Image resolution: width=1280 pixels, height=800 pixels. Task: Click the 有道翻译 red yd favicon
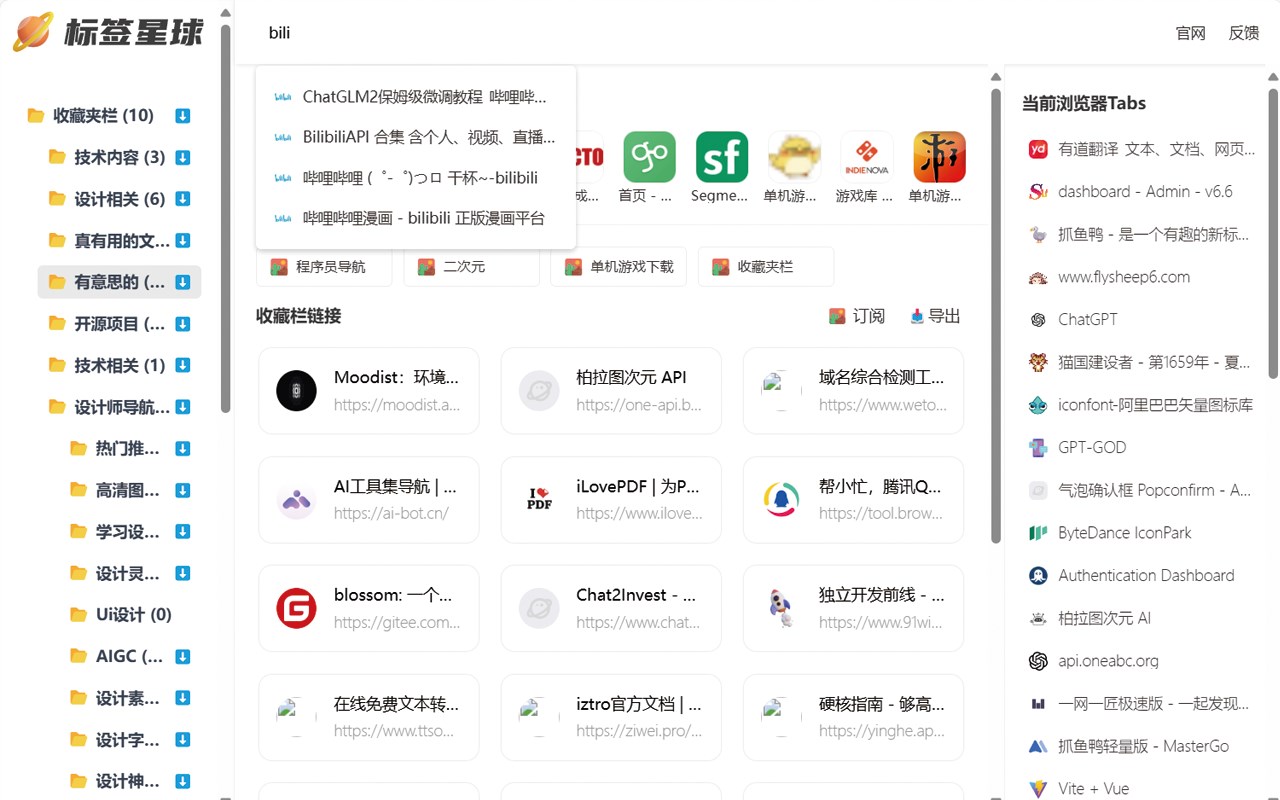[1038, 149]
